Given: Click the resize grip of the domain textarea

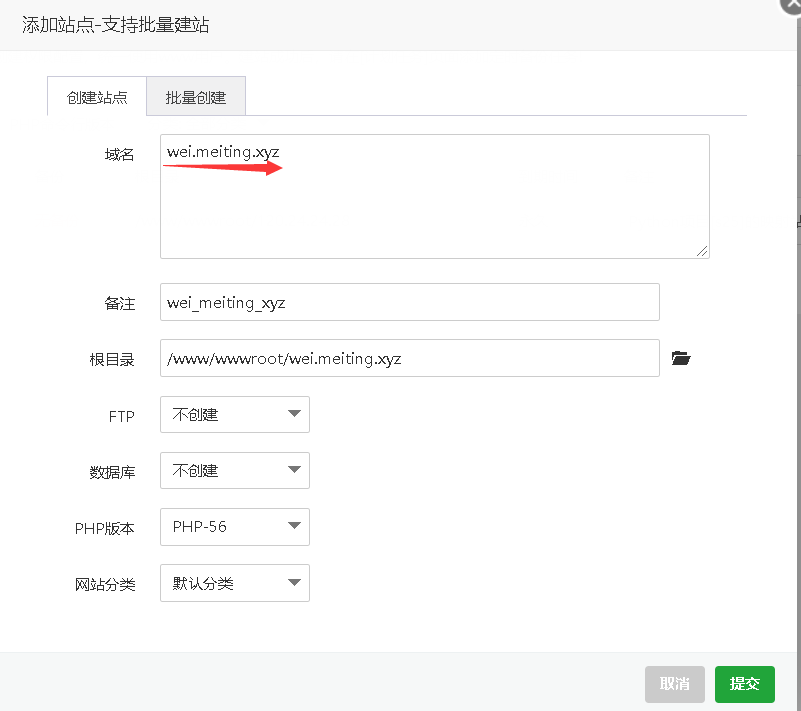Looking at the screenshot, I should pyautogui.click(x=702, y=252).
